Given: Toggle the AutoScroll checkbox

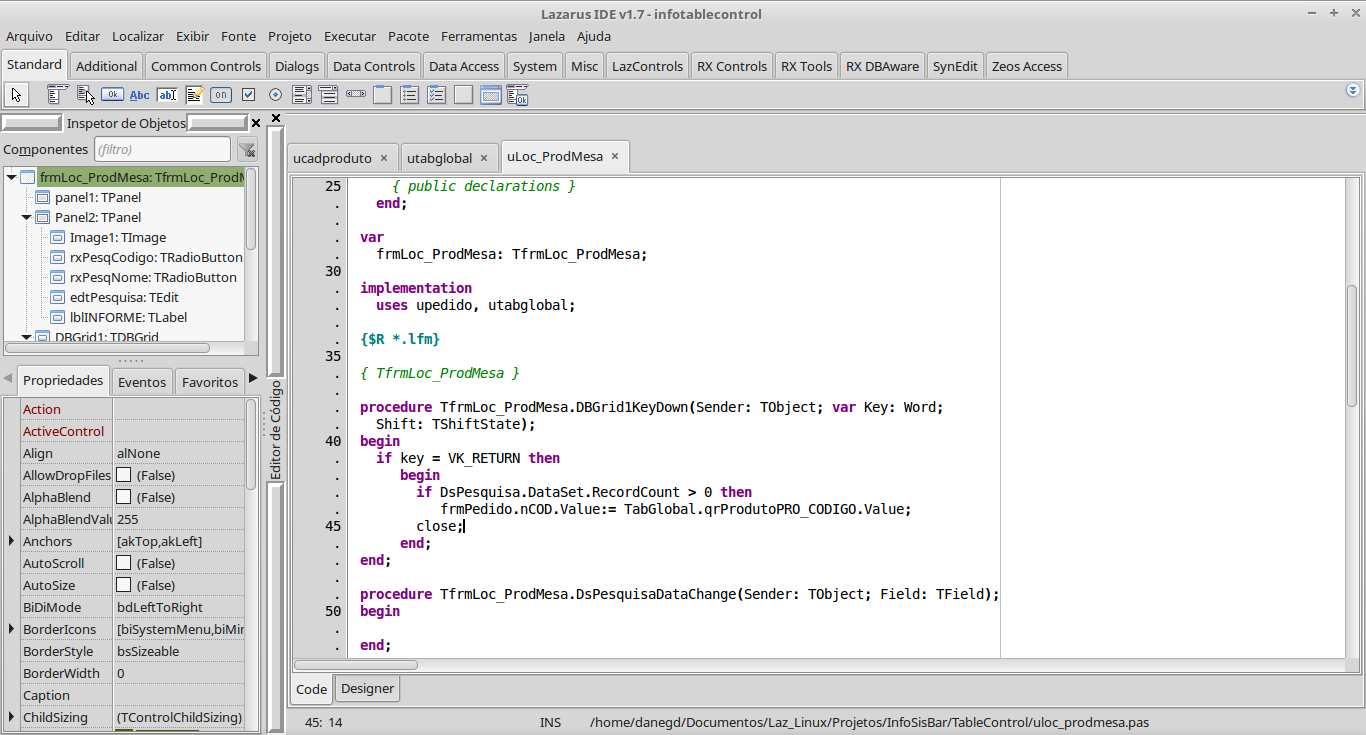Looking at the screenshot, I should (x=124, y=563).
